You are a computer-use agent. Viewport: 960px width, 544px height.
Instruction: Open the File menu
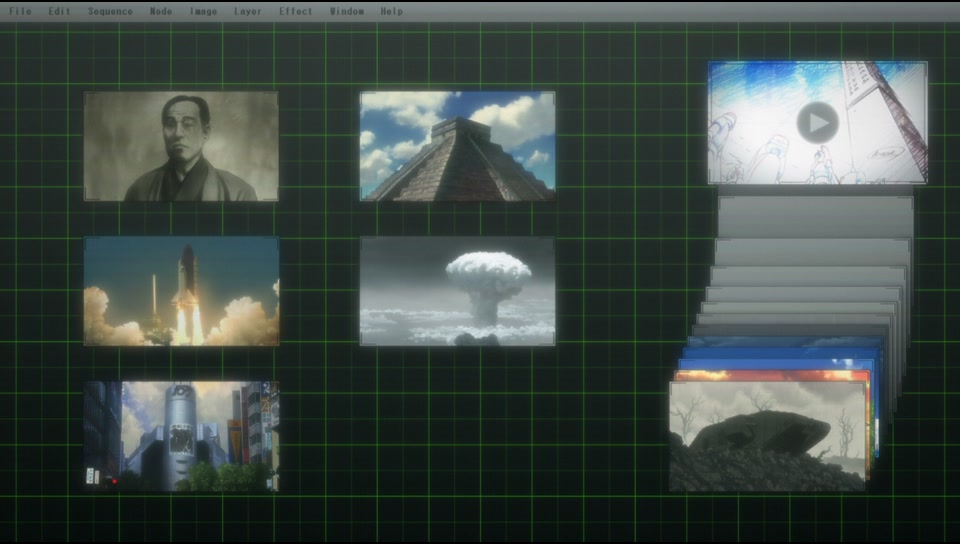click(20, 12)
